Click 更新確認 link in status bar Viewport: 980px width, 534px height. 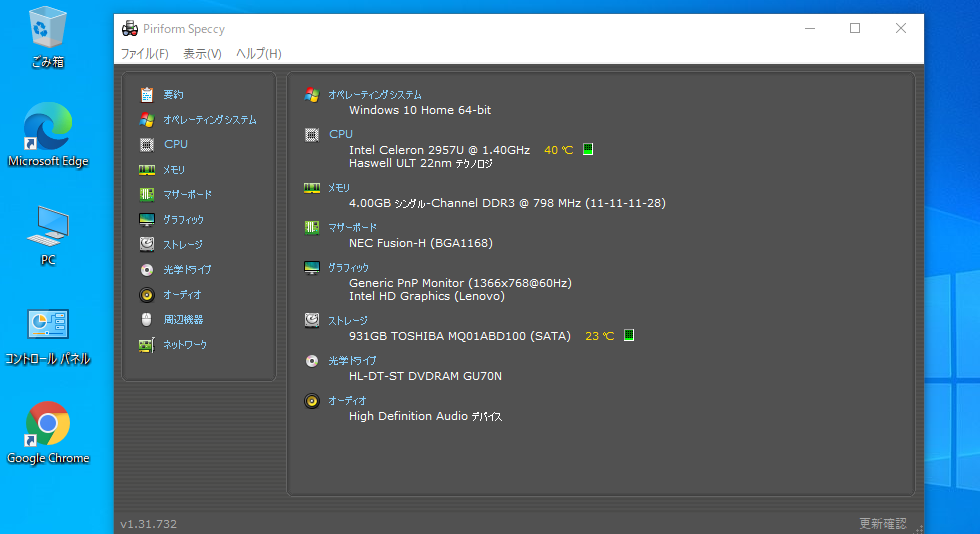coord(882,523)
